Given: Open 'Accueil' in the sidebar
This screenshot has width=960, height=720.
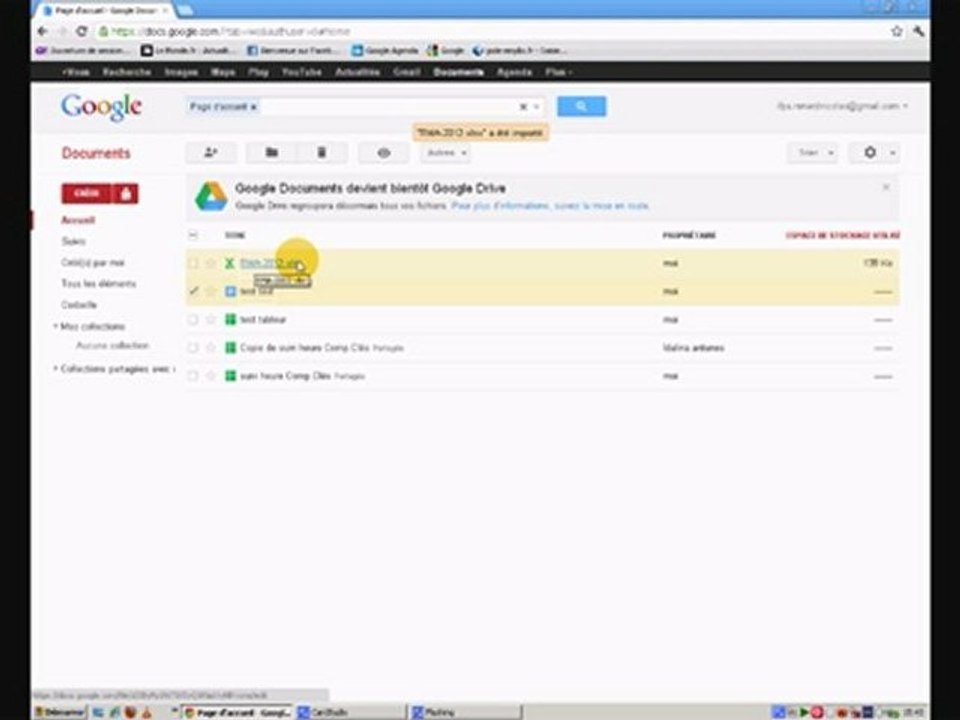Looking at the screenshot, I should point(78,220).
